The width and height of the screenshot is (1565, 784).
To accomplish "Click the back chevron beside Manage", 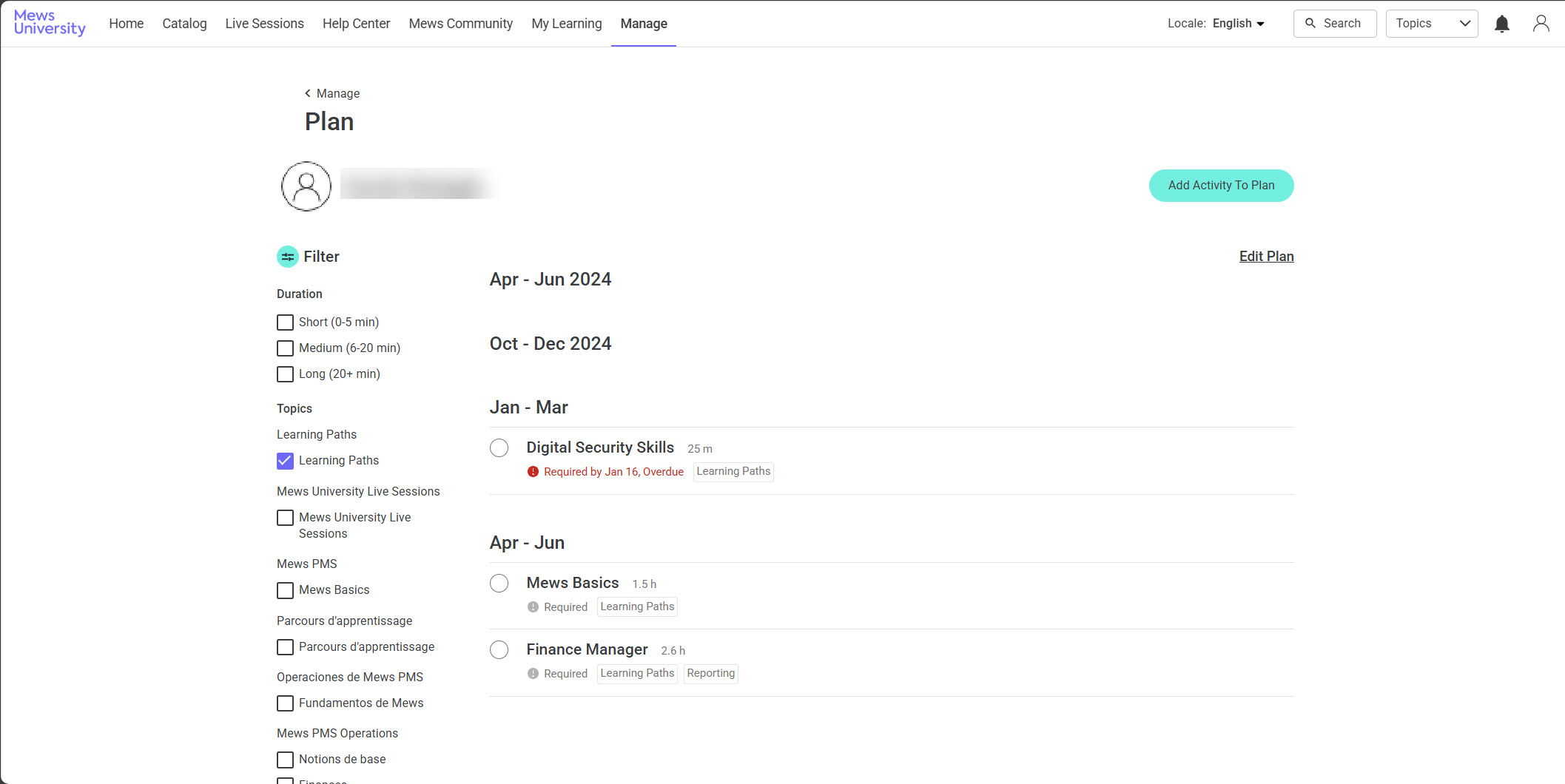I will click(x=308, y=93).
